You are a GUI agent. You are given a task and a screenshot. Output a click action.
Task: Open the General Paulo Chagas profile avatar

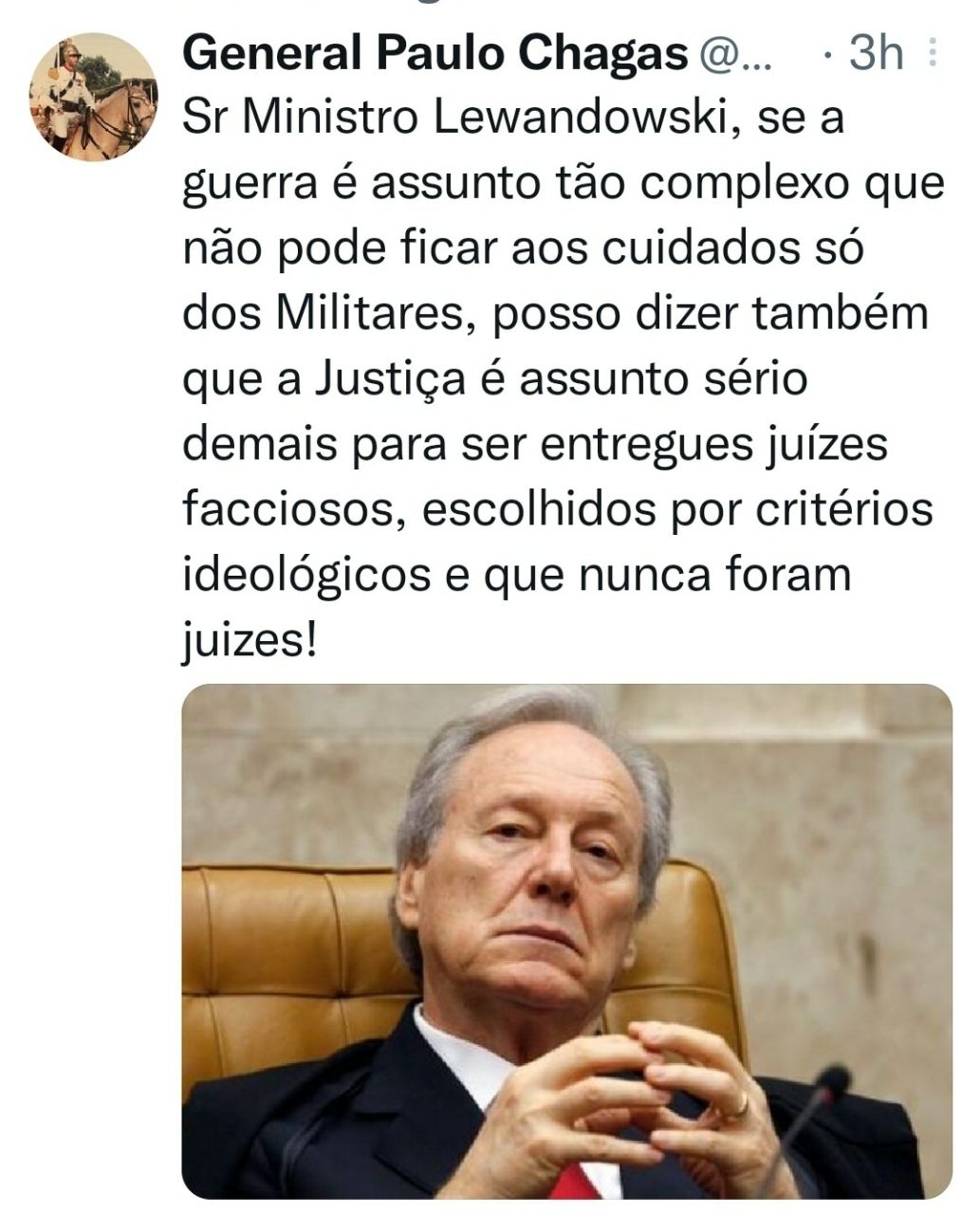click(94, 97)
